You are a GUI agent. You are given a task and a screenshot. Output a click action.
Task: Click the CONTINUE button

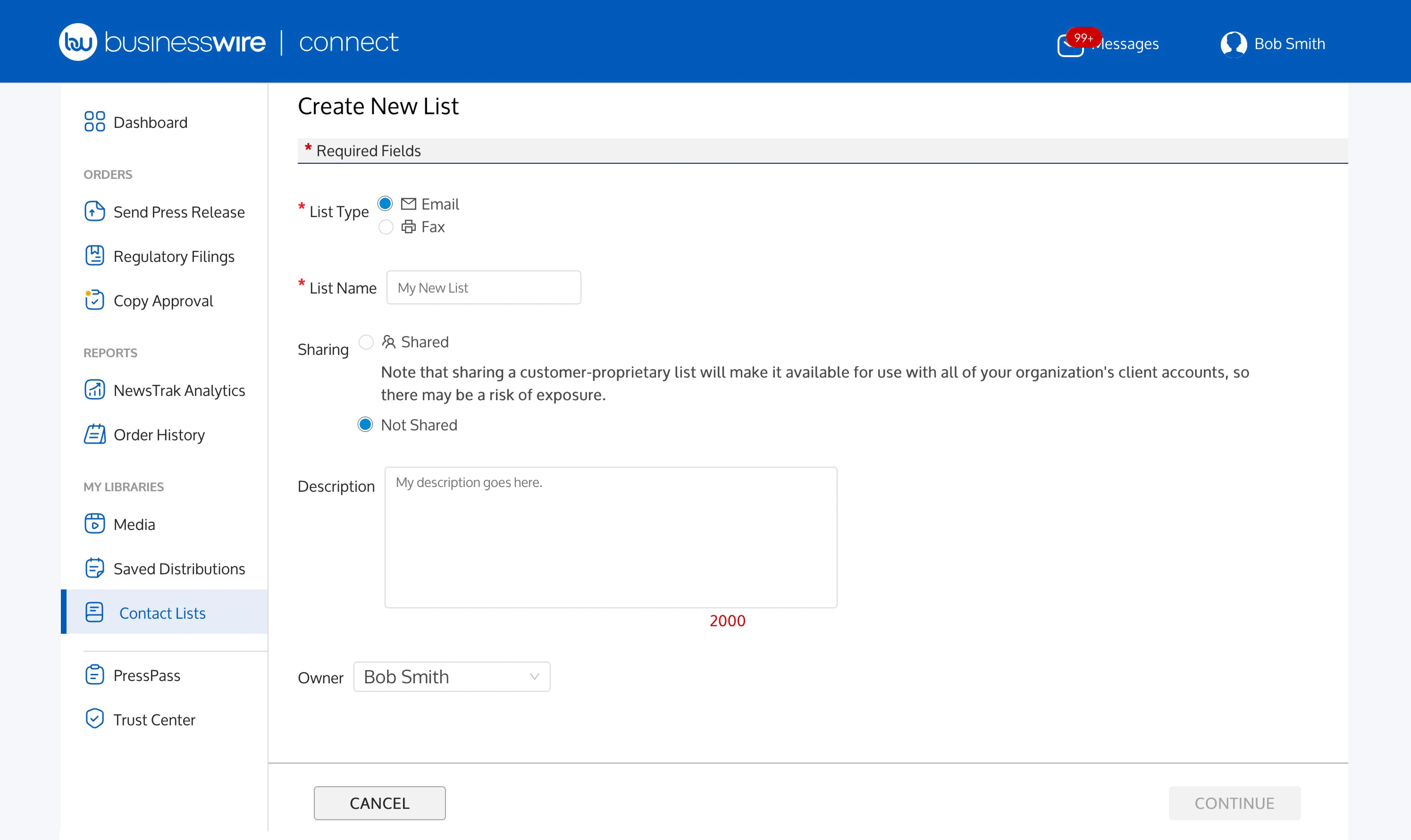(1235, 803)
